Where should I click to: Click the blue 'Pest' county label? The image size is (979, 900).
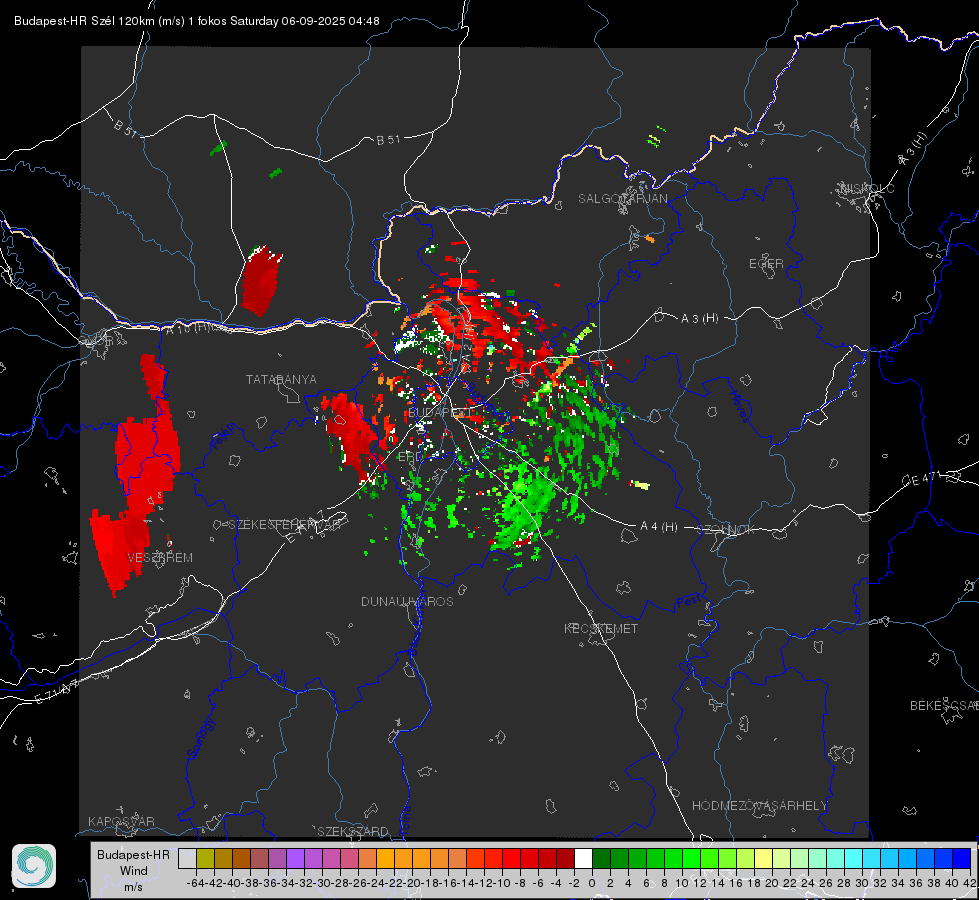click(688, 601)
